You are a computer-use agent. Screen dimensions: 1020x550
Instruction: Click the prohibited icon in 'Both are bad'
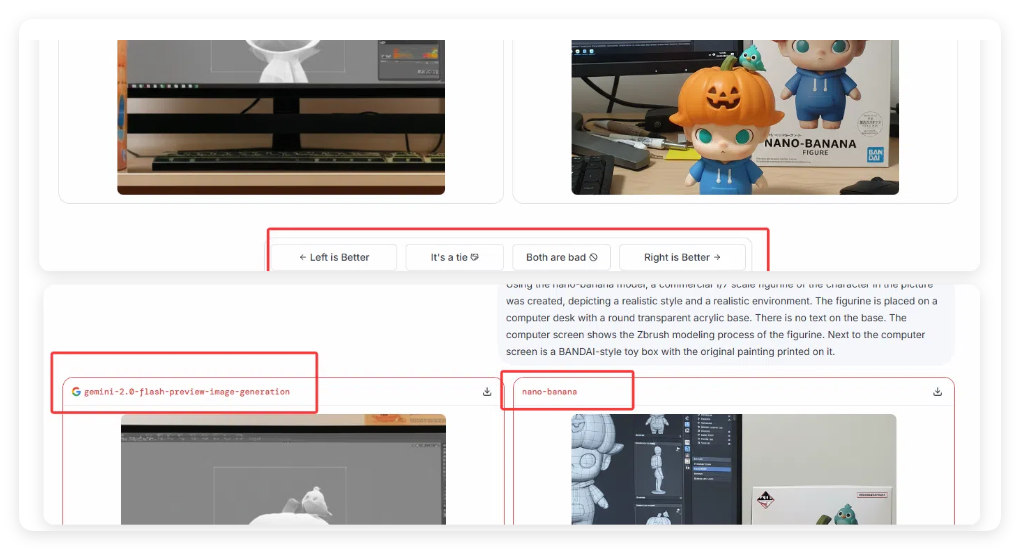(x=593, y=257)
